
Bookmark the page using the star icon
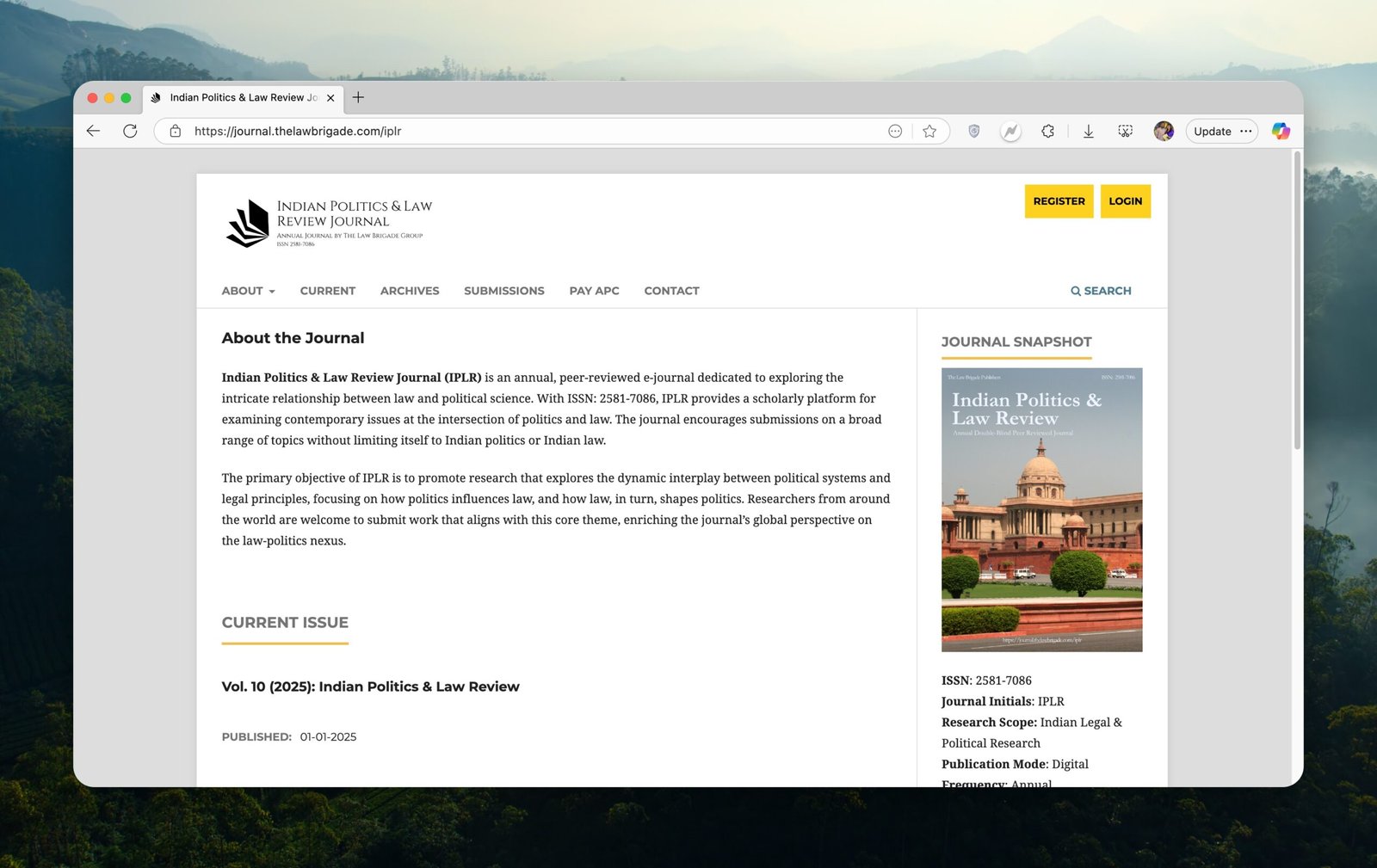pos(929,131)
